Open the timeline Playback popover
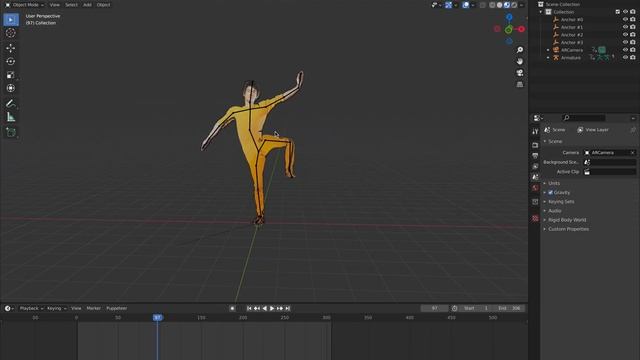This screenshot has height=360, width=640. [x=31, y=308]
